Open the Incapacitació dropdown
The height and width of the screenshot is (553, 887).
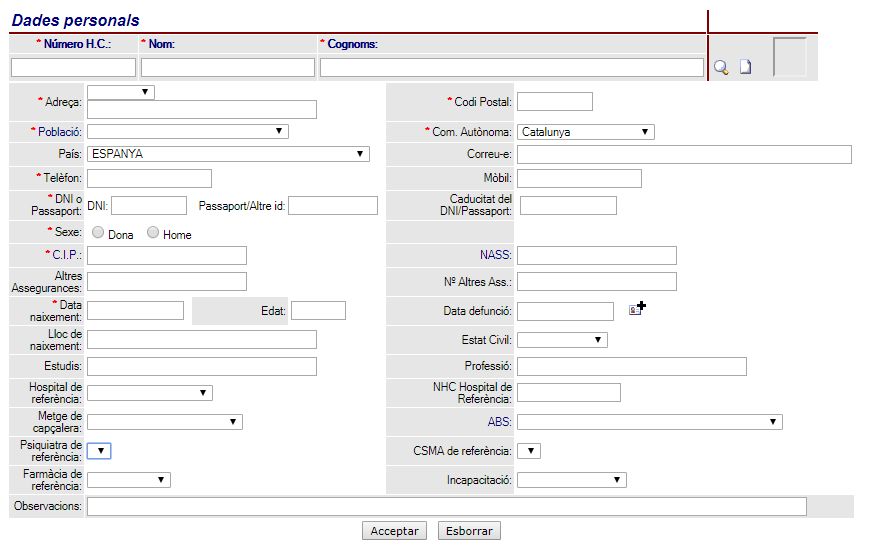pyautogui.click(x=571, y=480)
